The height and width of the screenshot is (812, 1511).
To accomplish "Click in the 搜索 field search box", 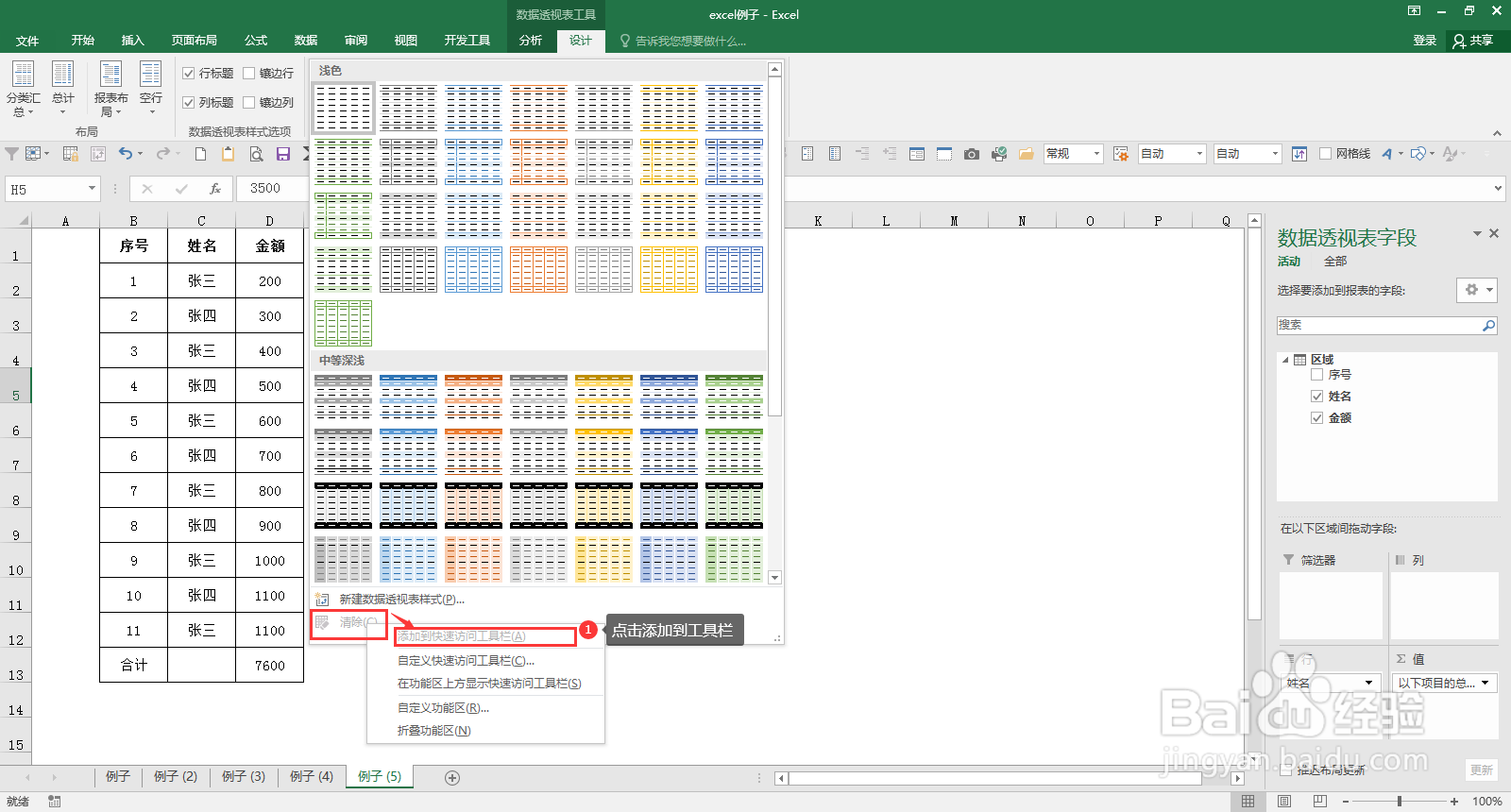I will click(1379, 325).
